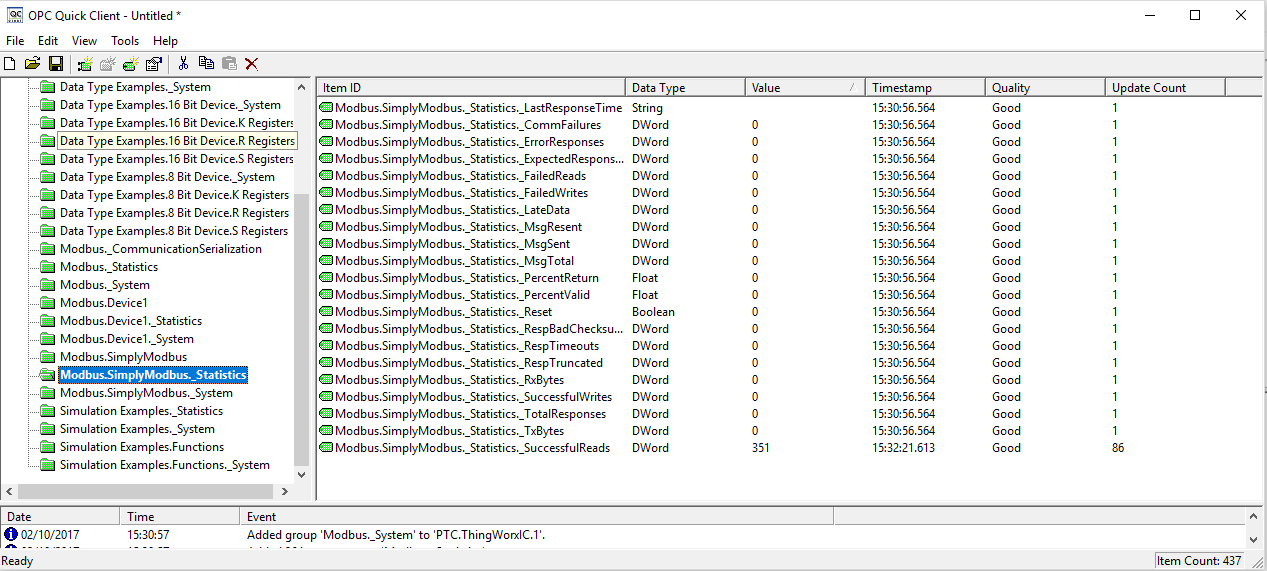Click the _RespTimeouts item row name
The height and width of the screenshot is (571, 1267).
tap(467, 346)
